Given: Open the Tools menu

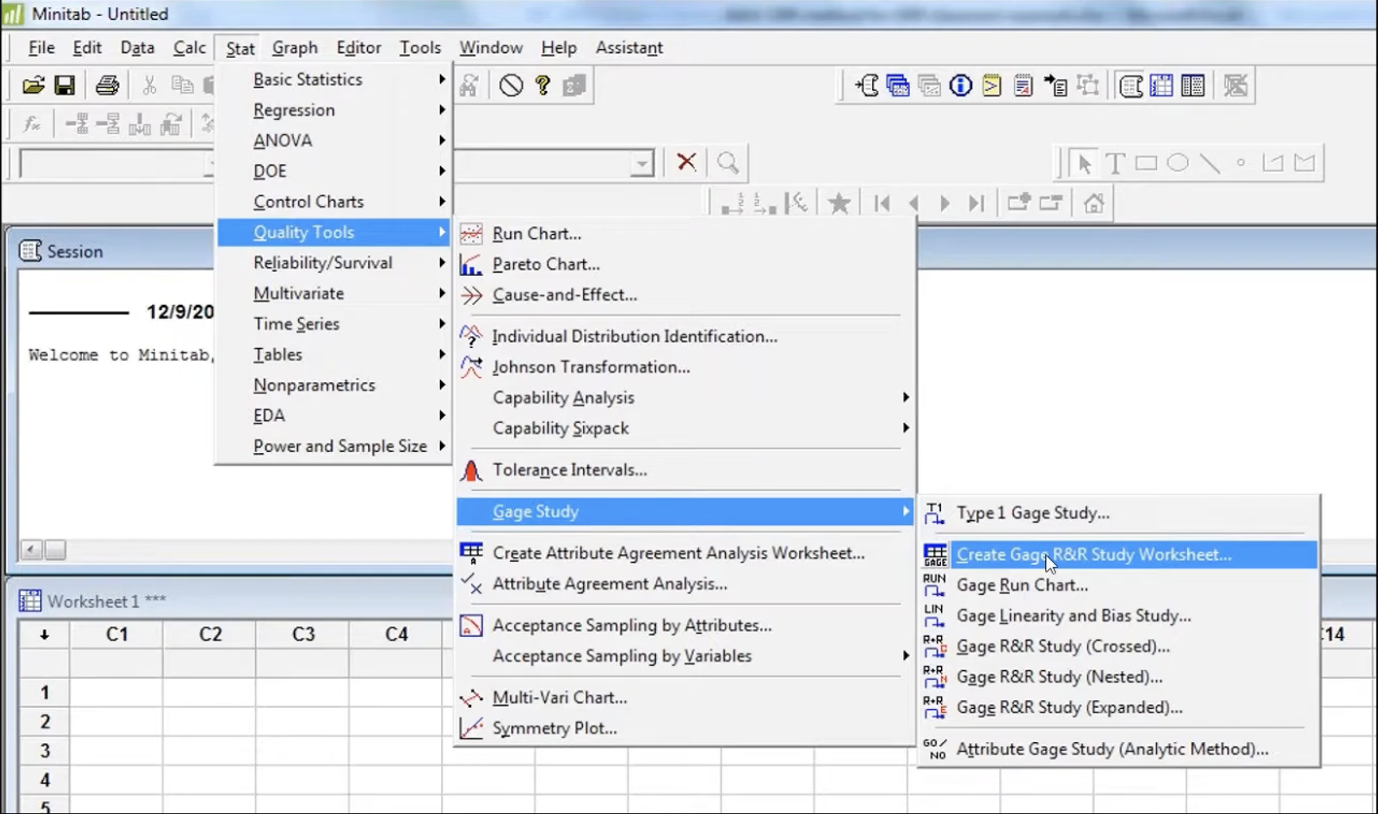Looking at the screenshot, I should pyautogui.click(x=420, y=48).
